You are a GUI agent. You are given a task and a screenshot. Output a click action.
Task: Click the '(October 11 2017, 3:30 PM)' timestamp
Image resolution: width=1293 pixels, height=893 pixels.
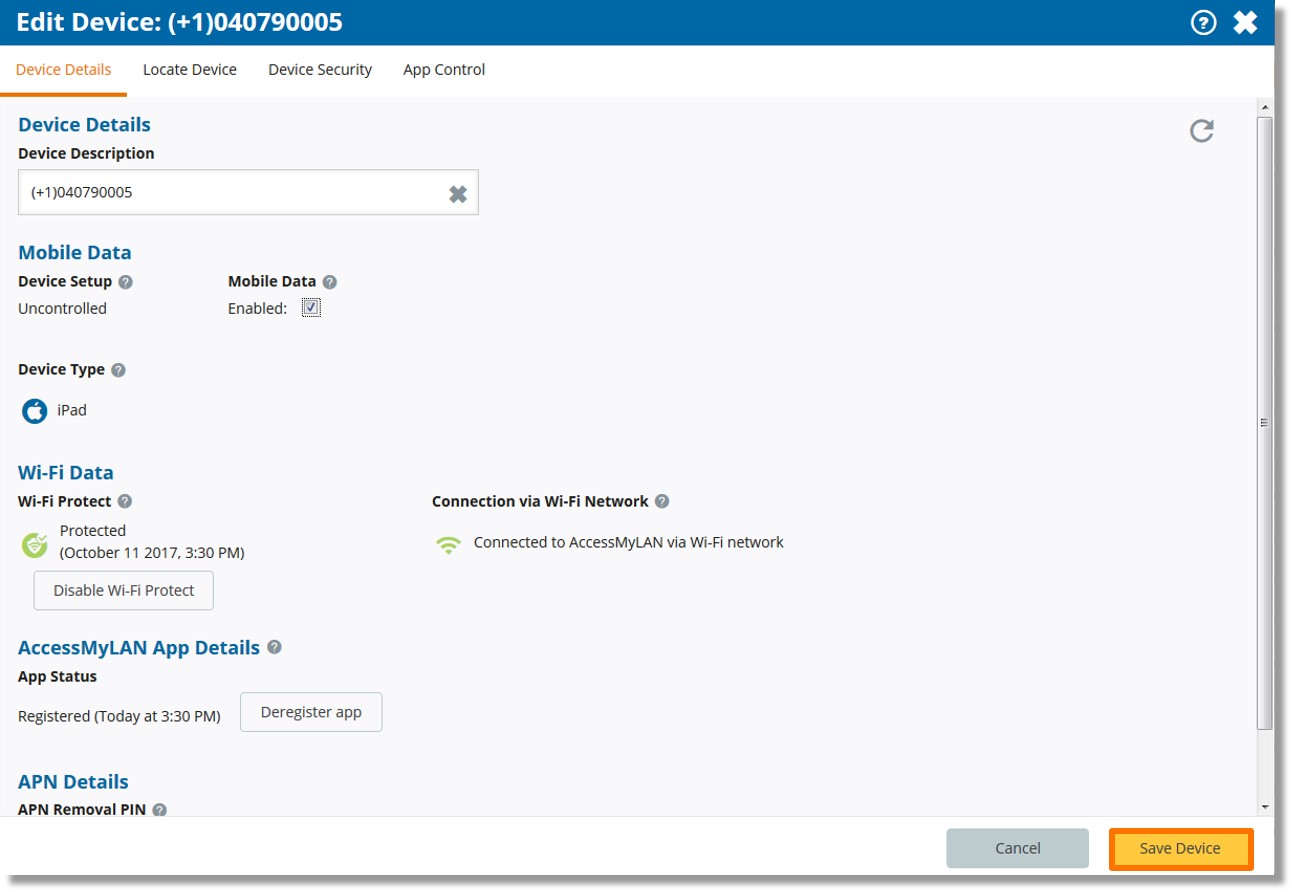click(152, 552)
